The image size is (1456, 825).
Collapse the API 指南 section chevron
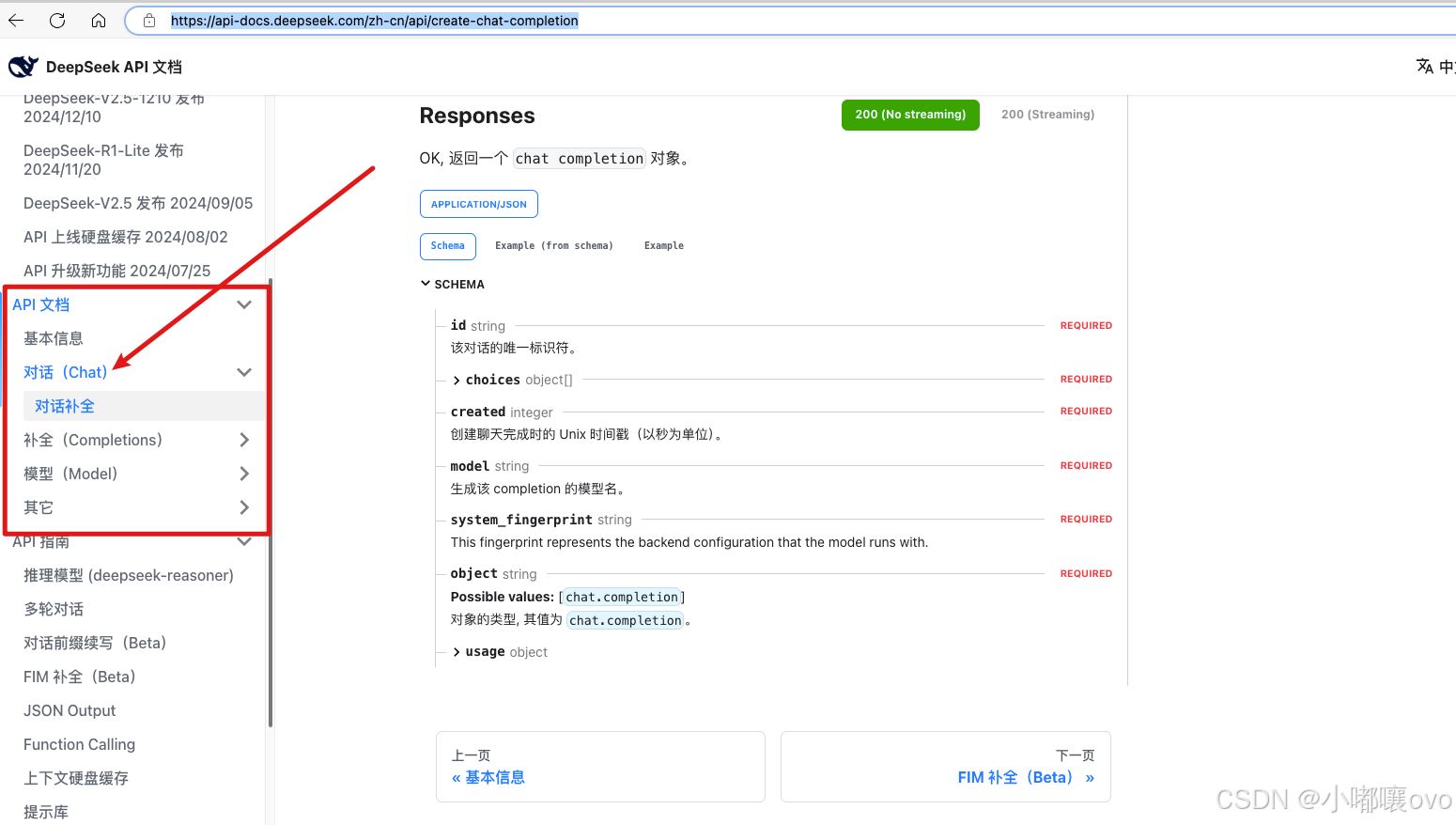point(244,541)
